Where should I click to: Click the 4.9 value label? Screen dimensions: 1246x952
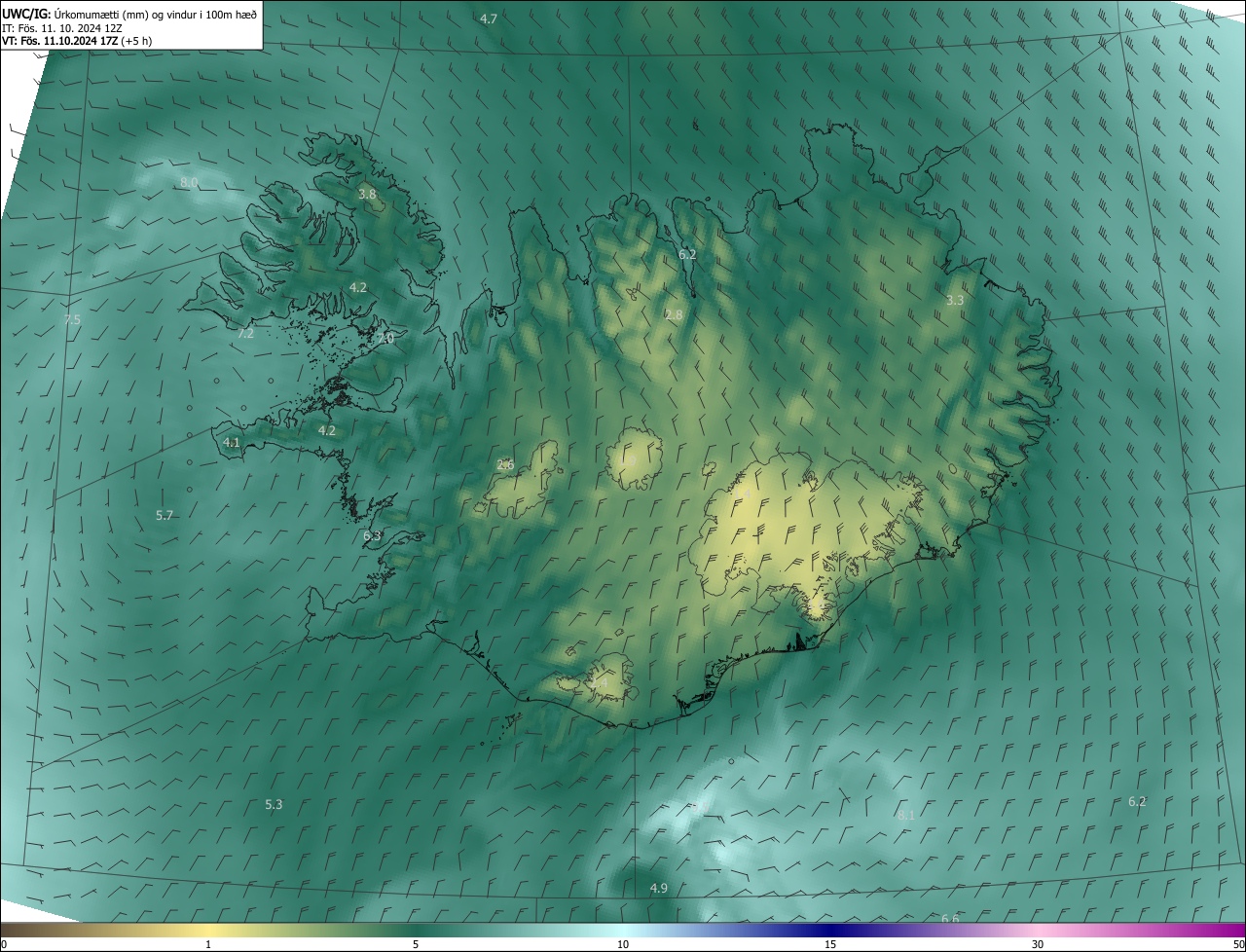pyautogui.click(x=659, y=888)
